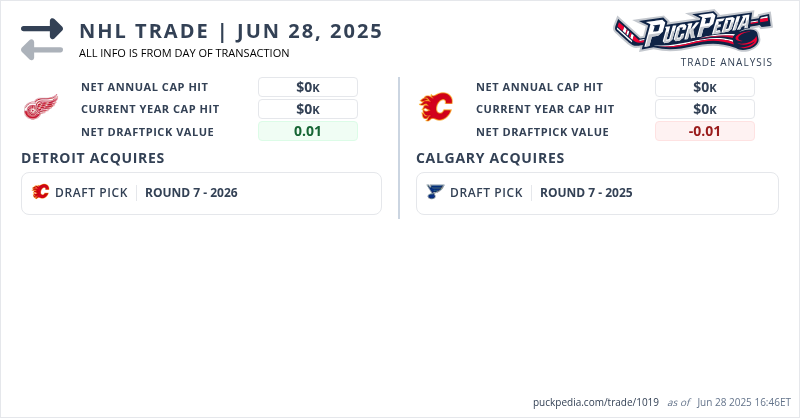Click the Calgary Flames logo in summary

click(x=436, y=107)
